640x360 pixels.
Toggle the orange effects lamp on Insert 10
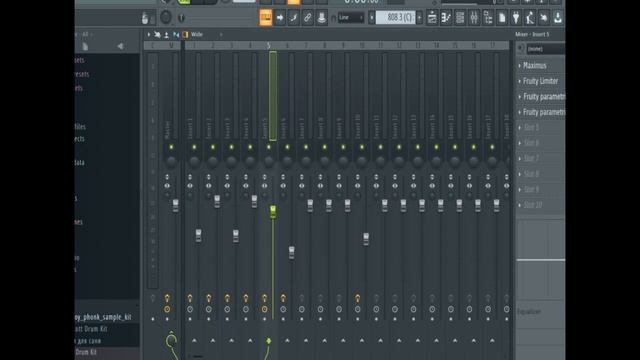[x=358, y=298]
